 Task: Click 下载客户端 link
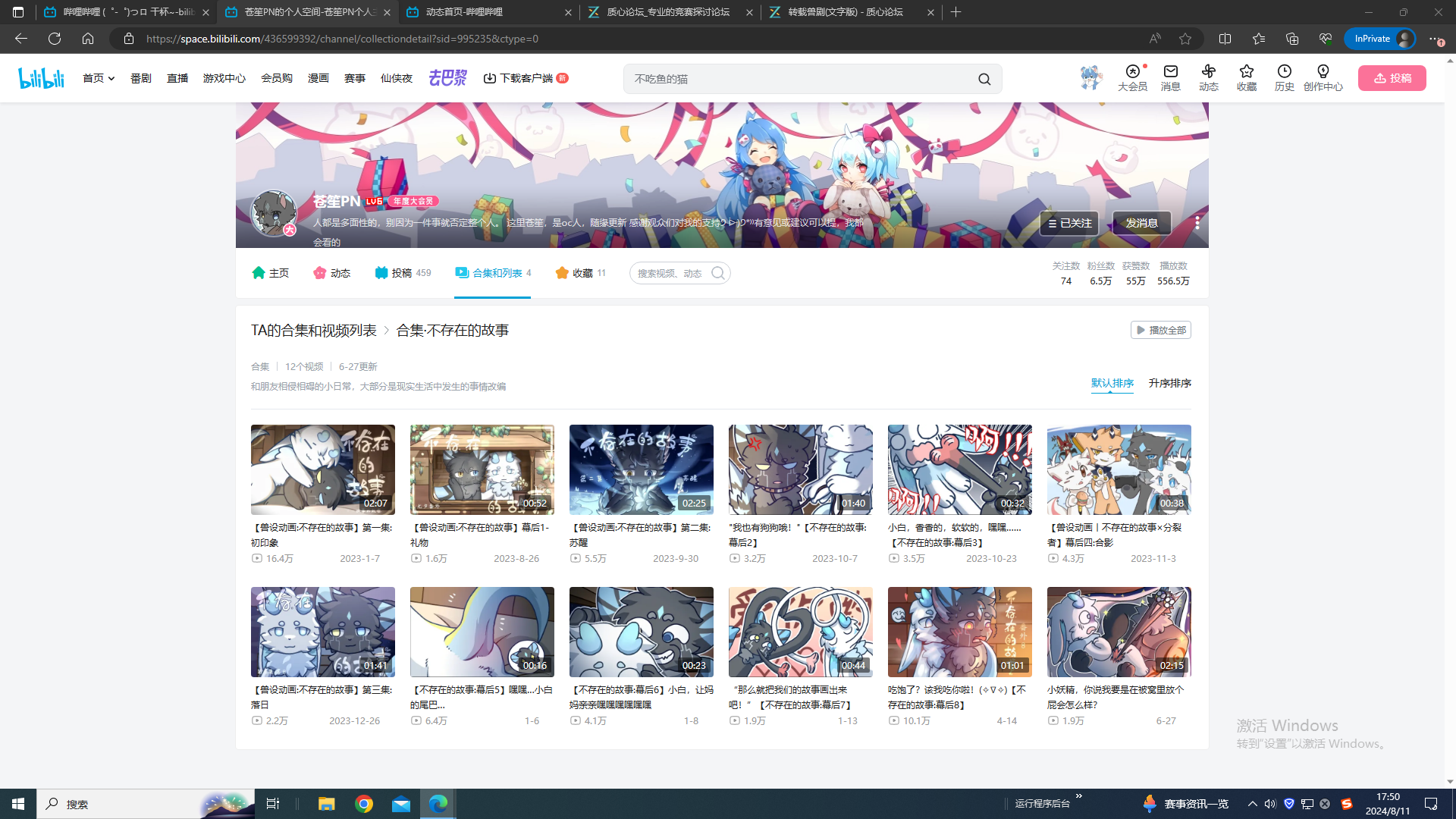tap(526, 78)
